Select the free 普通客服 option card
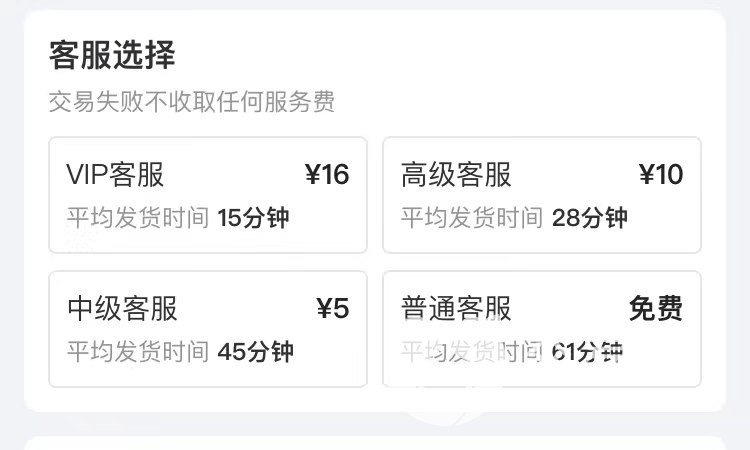The height and width of the screenshot is (450, 750). [x=542, y=329]
